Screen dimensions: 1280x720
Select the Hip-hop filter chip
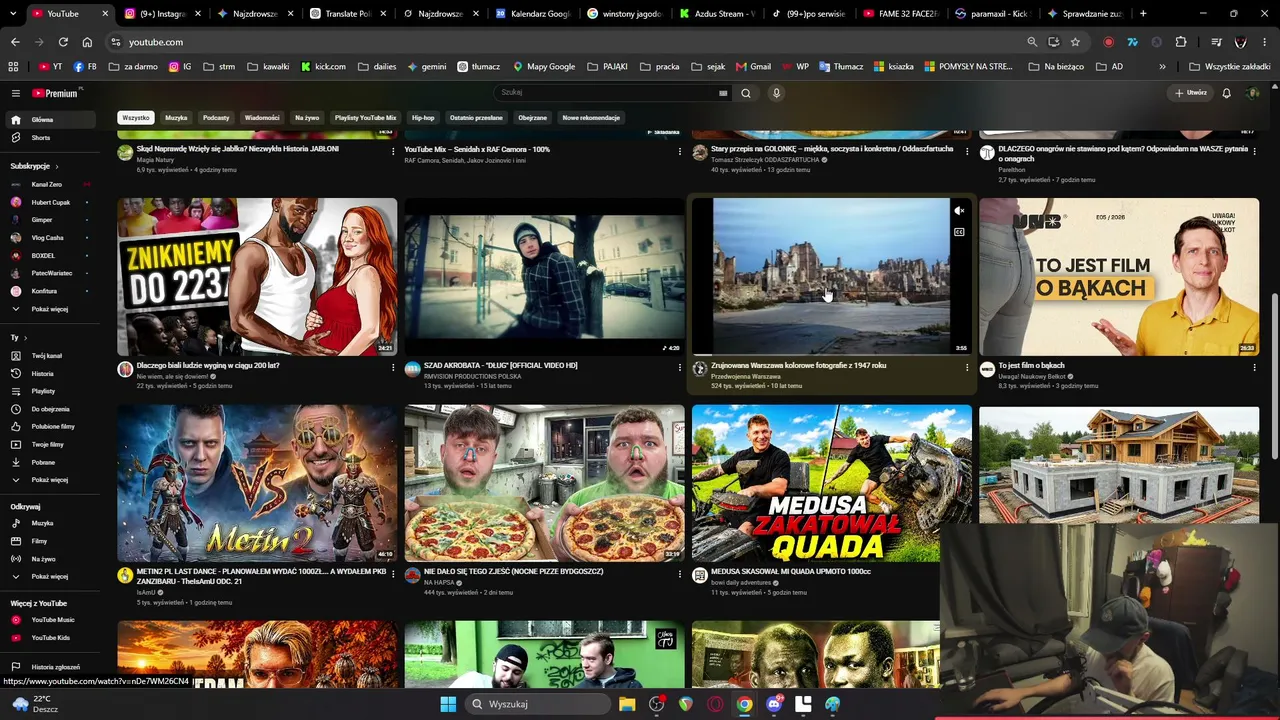[x=423, y=118]
